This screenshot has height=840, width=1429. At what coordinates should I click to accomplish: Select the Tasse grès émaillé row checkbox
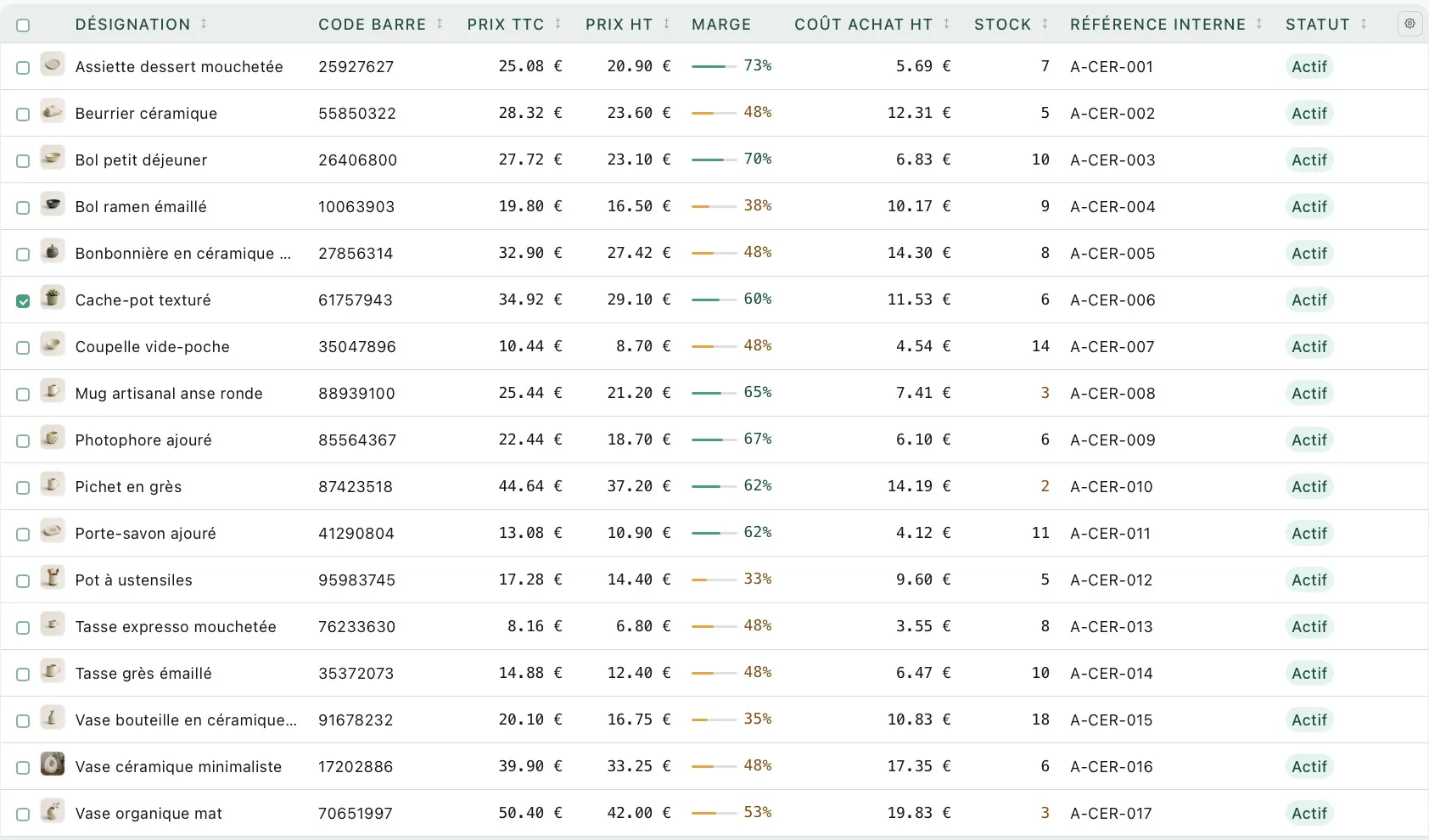coord(23,675)
